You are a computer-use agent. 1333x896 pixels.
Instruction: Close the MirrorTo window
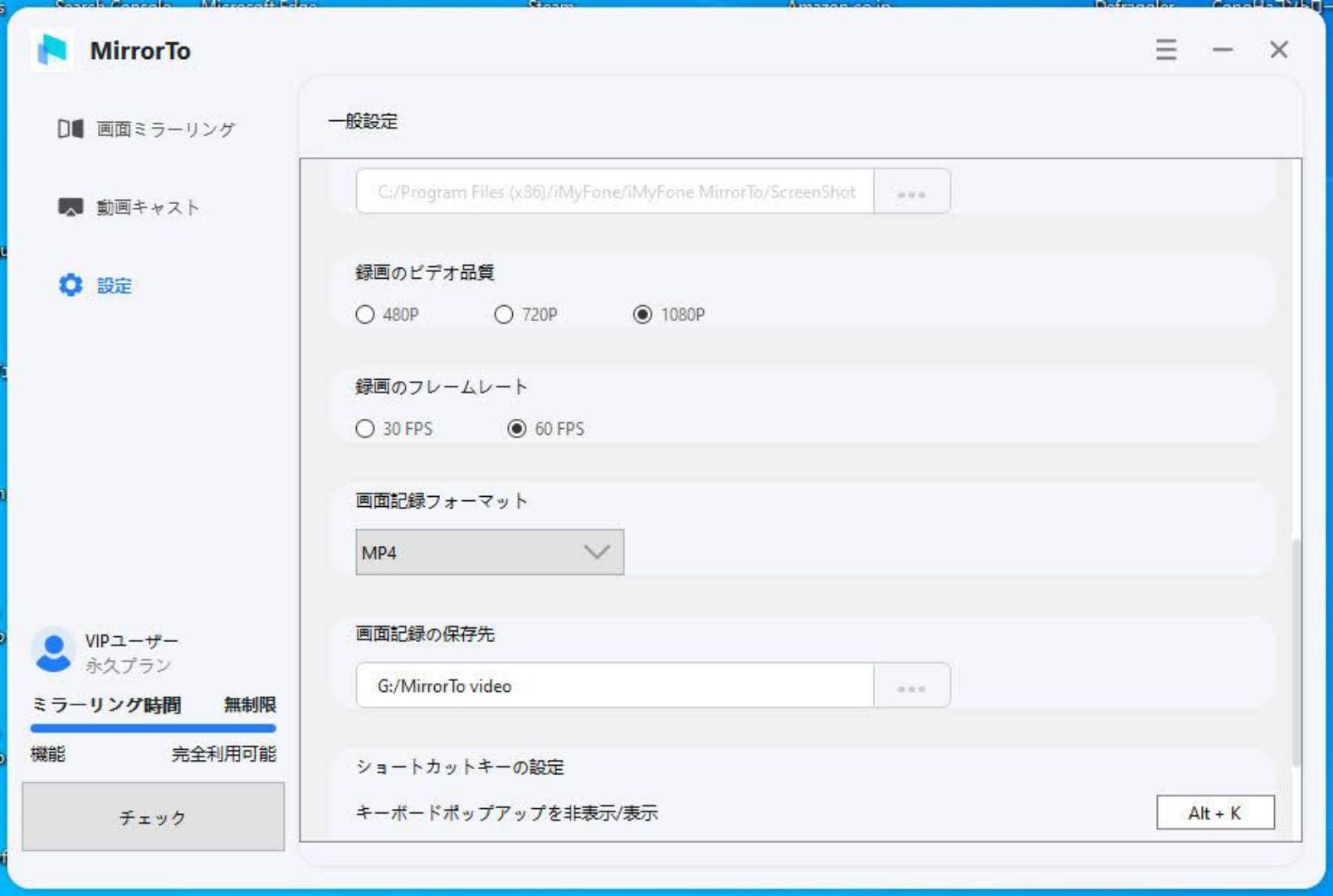coord(1279,50)
